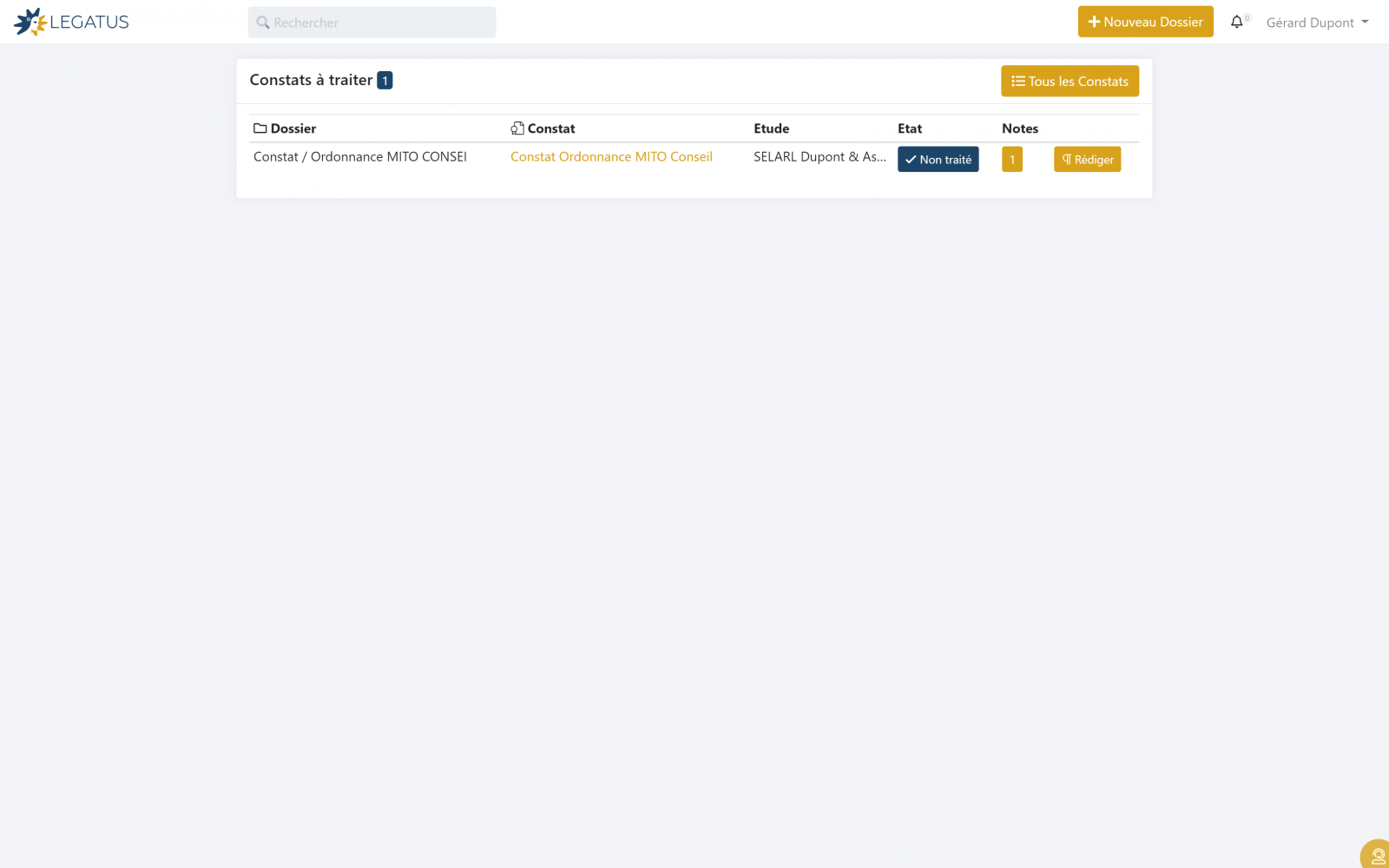The width and height of the screenshot is (1389, 868).
Task: Open the support chat bubble icon
Action: pos(1377,856)
